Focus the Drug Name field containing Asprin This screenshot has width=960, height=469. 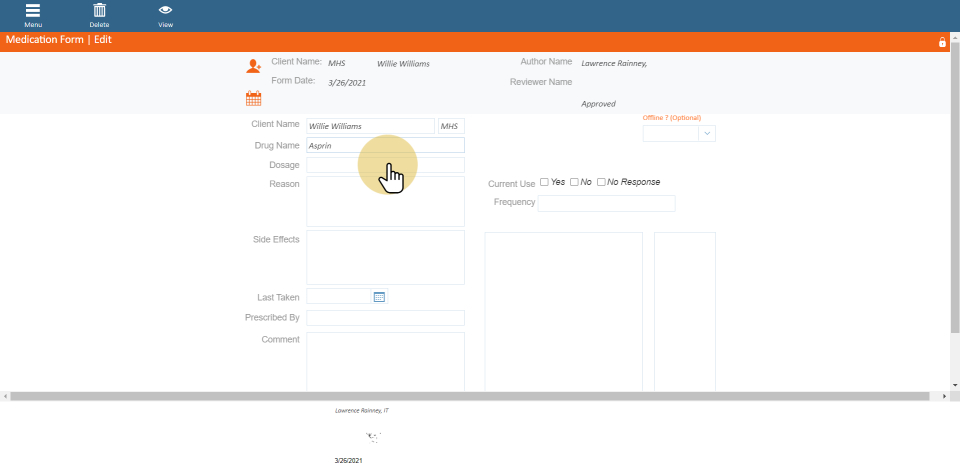(x=385, y=145)
